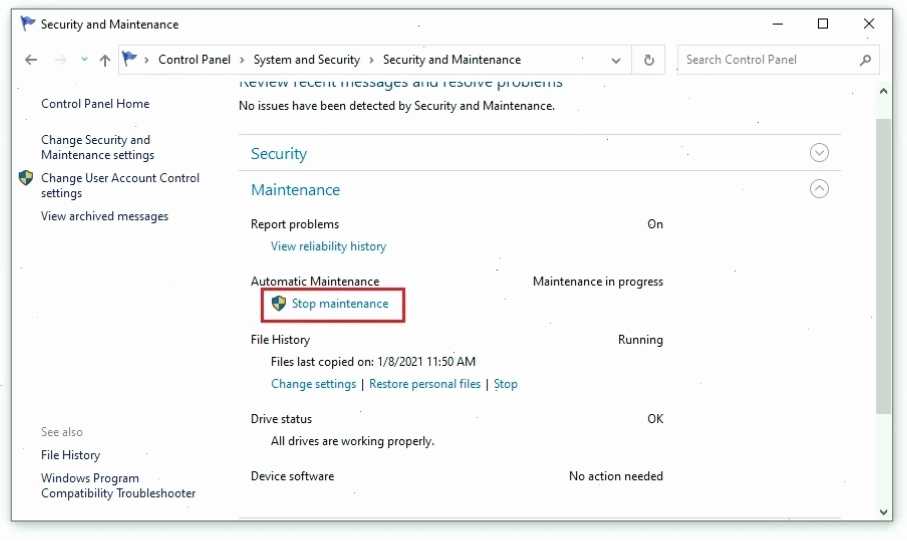The width and height of the screenshot is (907, 541).
Task: Click the 'Device software' label
Action: coord(292,476)
